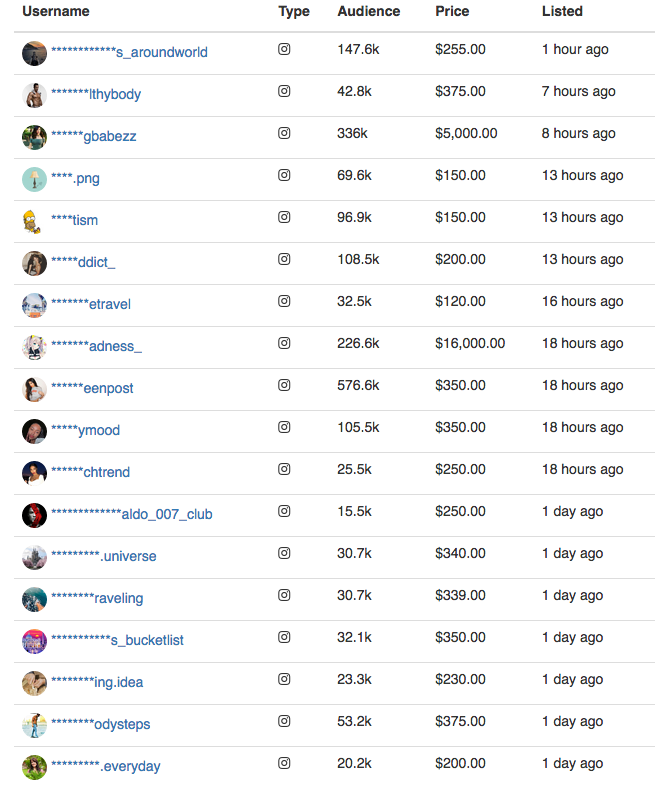Click Instagram icon in s_aroundworld row
This screenshot has height=786, width=658.
click(284, 49)
